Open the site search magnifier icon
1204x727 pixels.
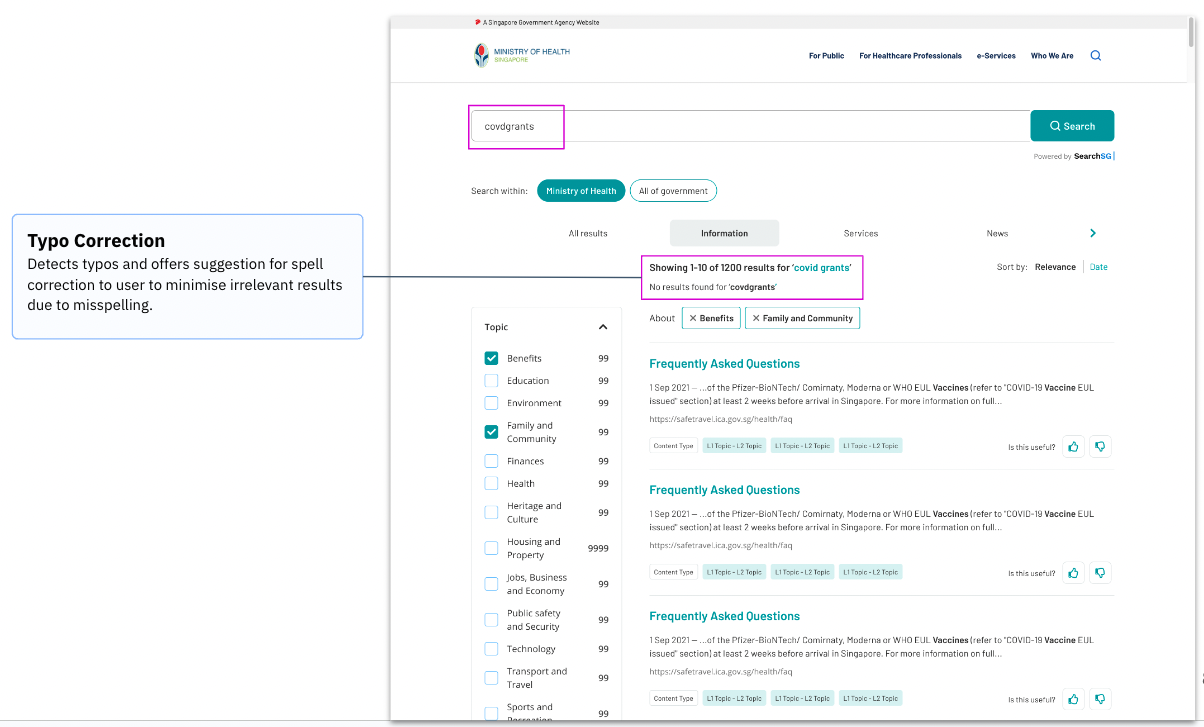1095,55
